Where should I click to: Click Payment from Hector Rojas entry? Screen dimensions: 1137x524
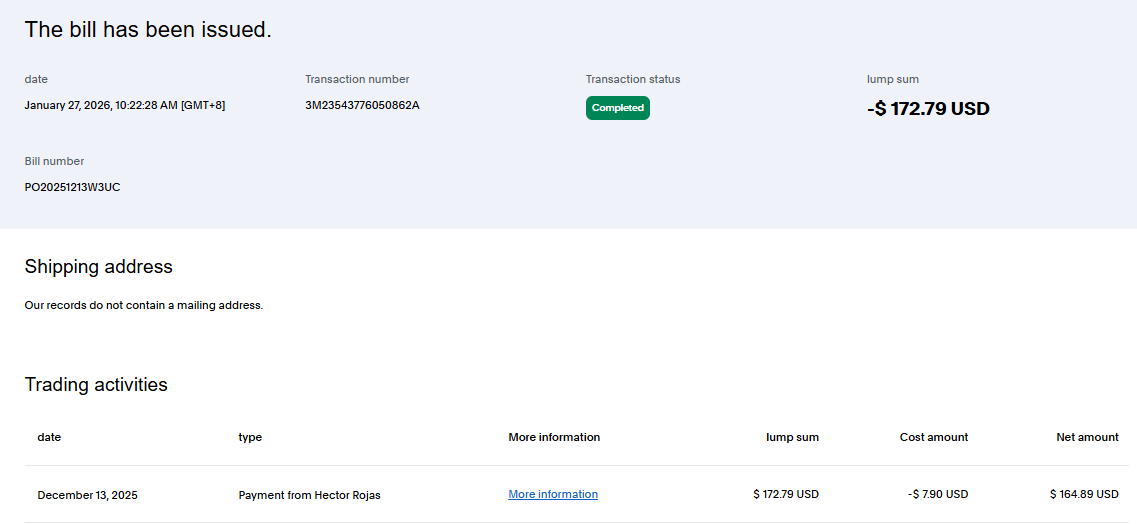click(x=309, y=494)
